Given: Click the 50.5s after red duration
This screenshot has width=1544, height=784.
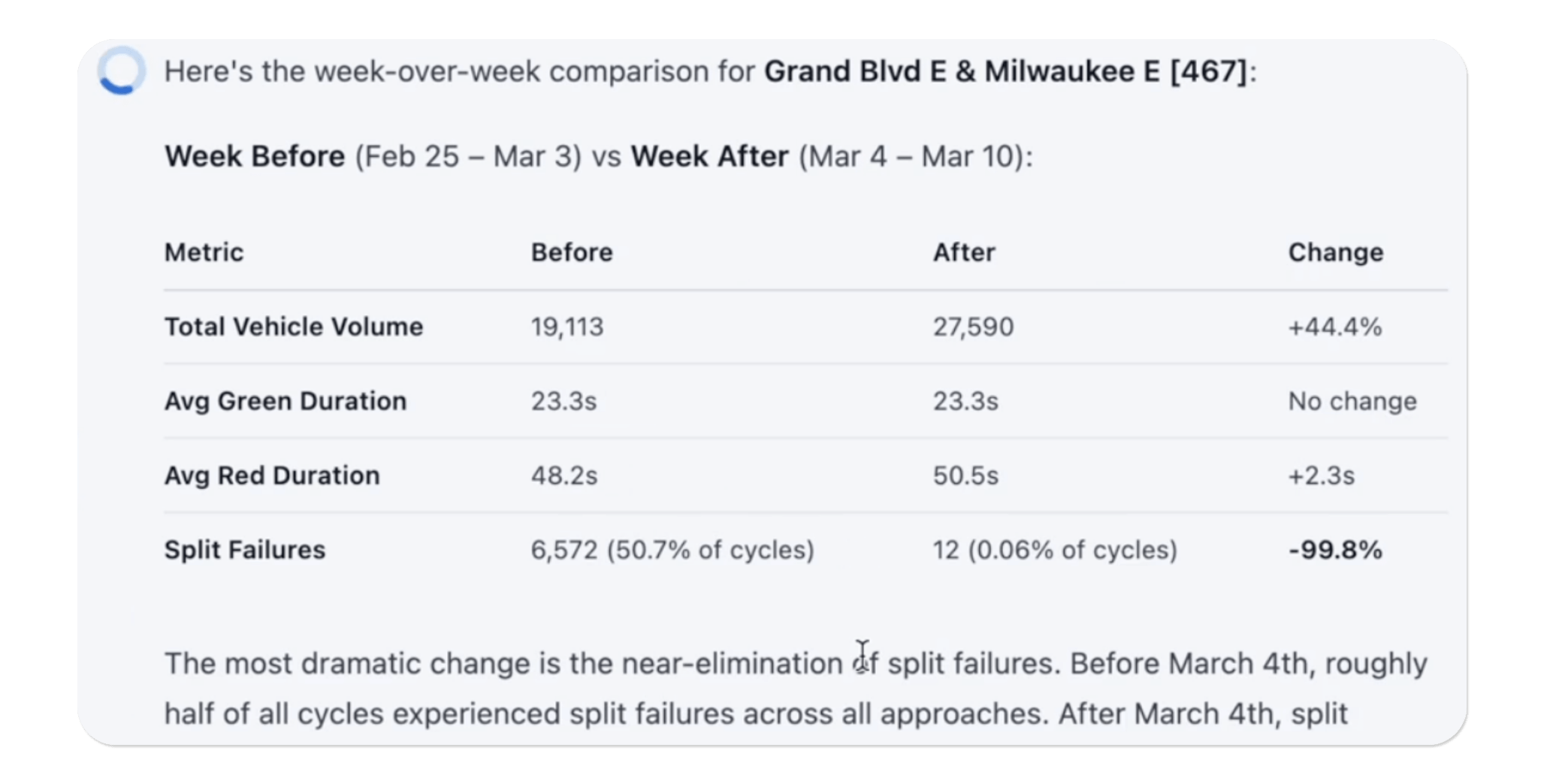Looking at the screenshot, I should [x=965, y=475].
